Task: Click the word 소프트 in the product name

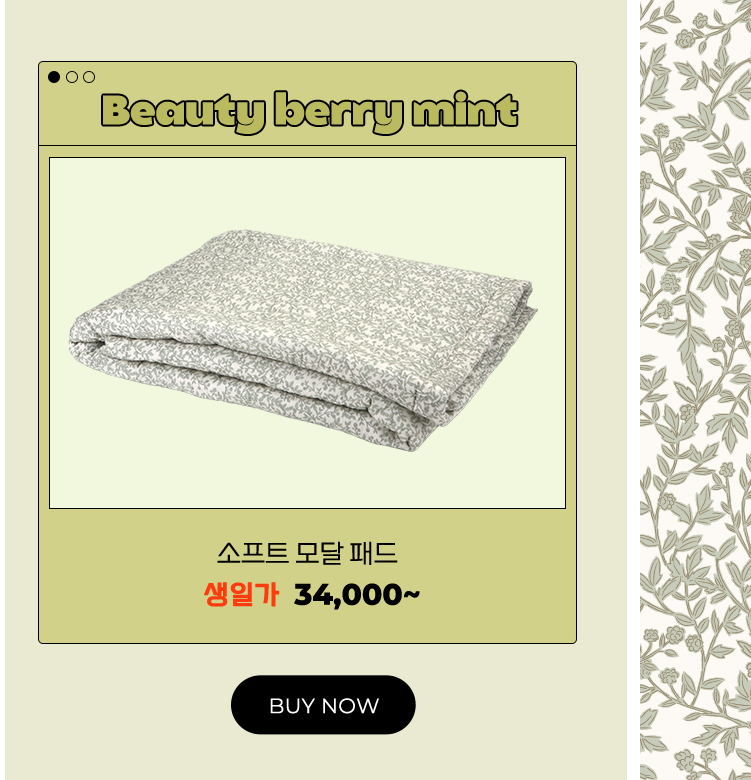Action: [252, 553]
